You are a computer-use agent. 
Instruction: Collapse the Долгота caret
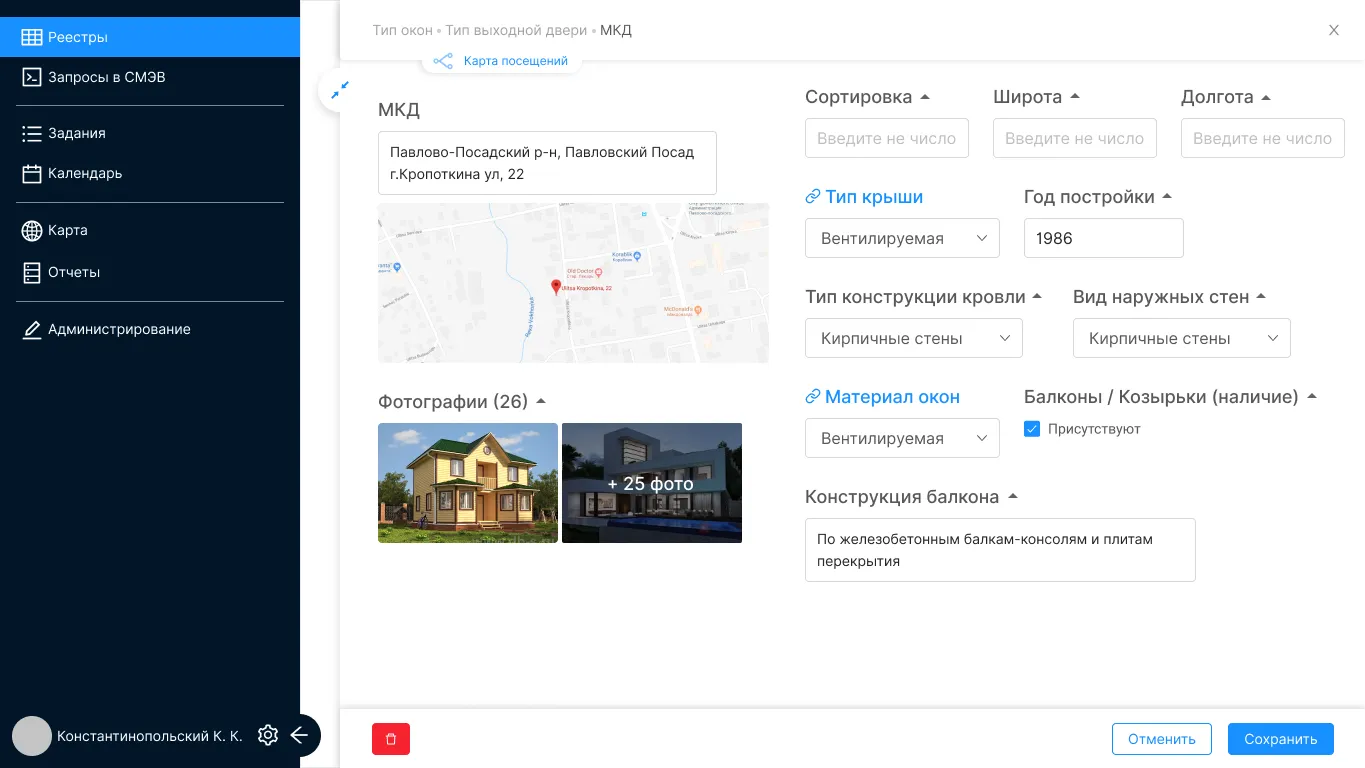point(1266,97)
